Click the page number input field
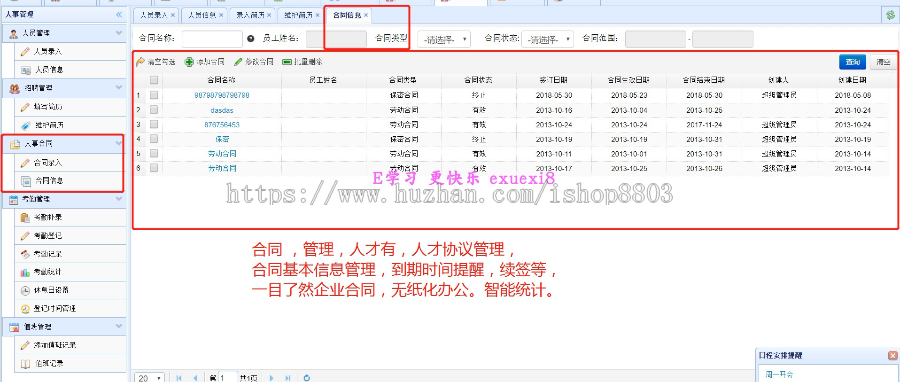Image resolution: width=900 pixels, height=382 pixels. pos(228,378)
